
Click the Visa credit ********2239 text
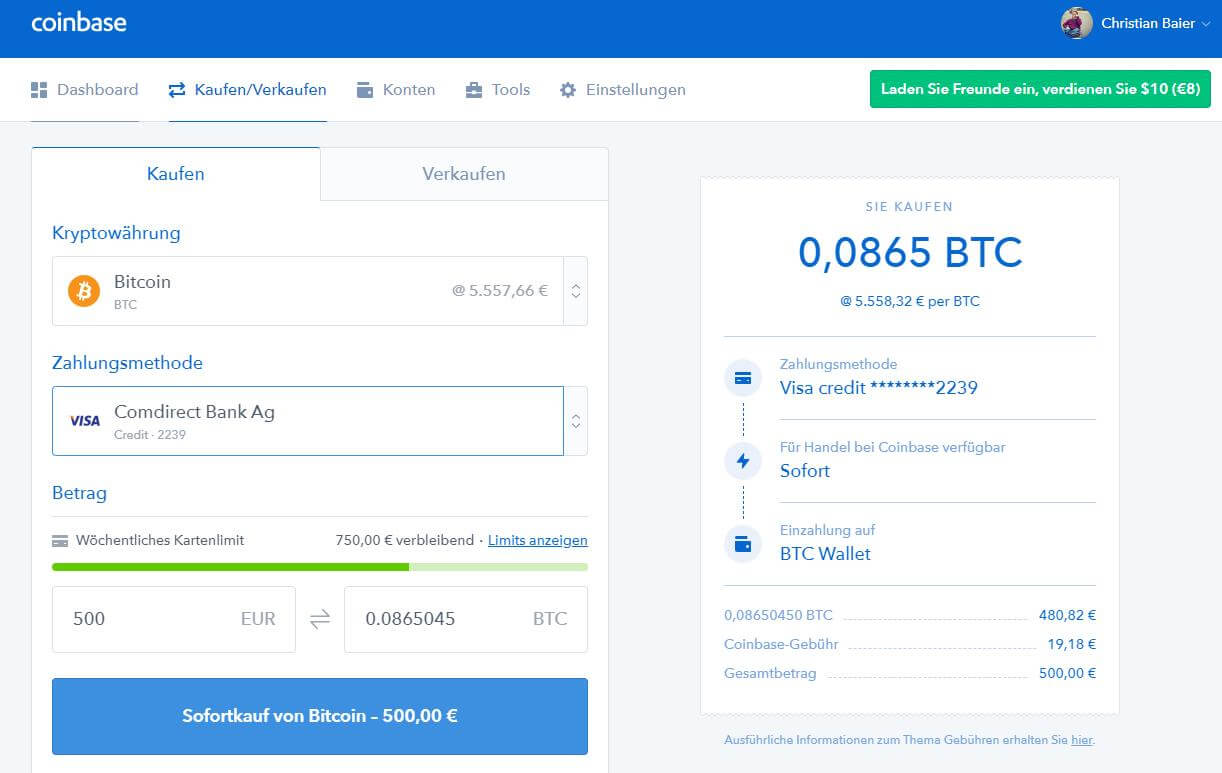[x=879, y=388]
